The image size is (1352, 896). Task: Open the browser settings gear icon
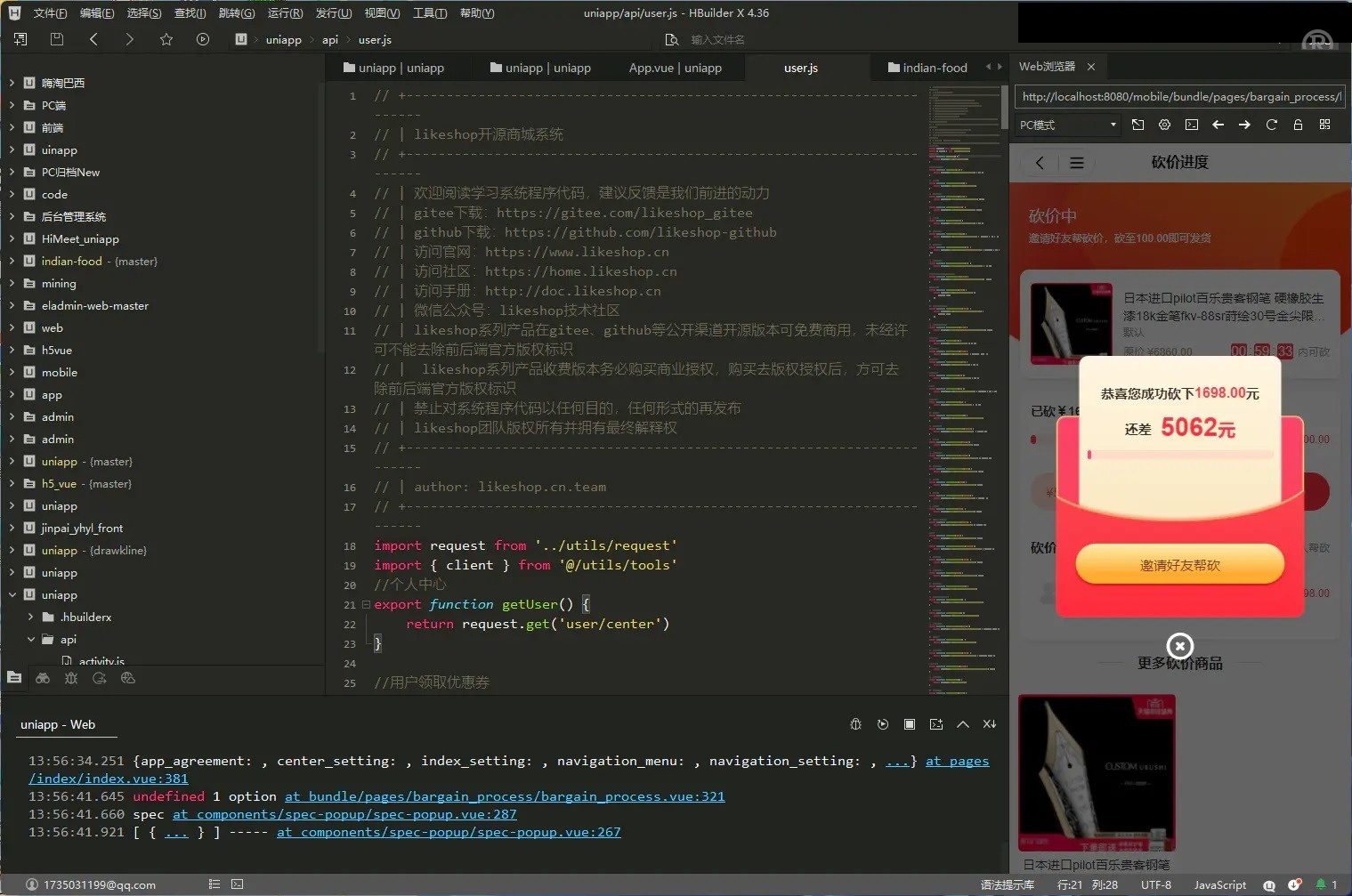(1164, 125)
